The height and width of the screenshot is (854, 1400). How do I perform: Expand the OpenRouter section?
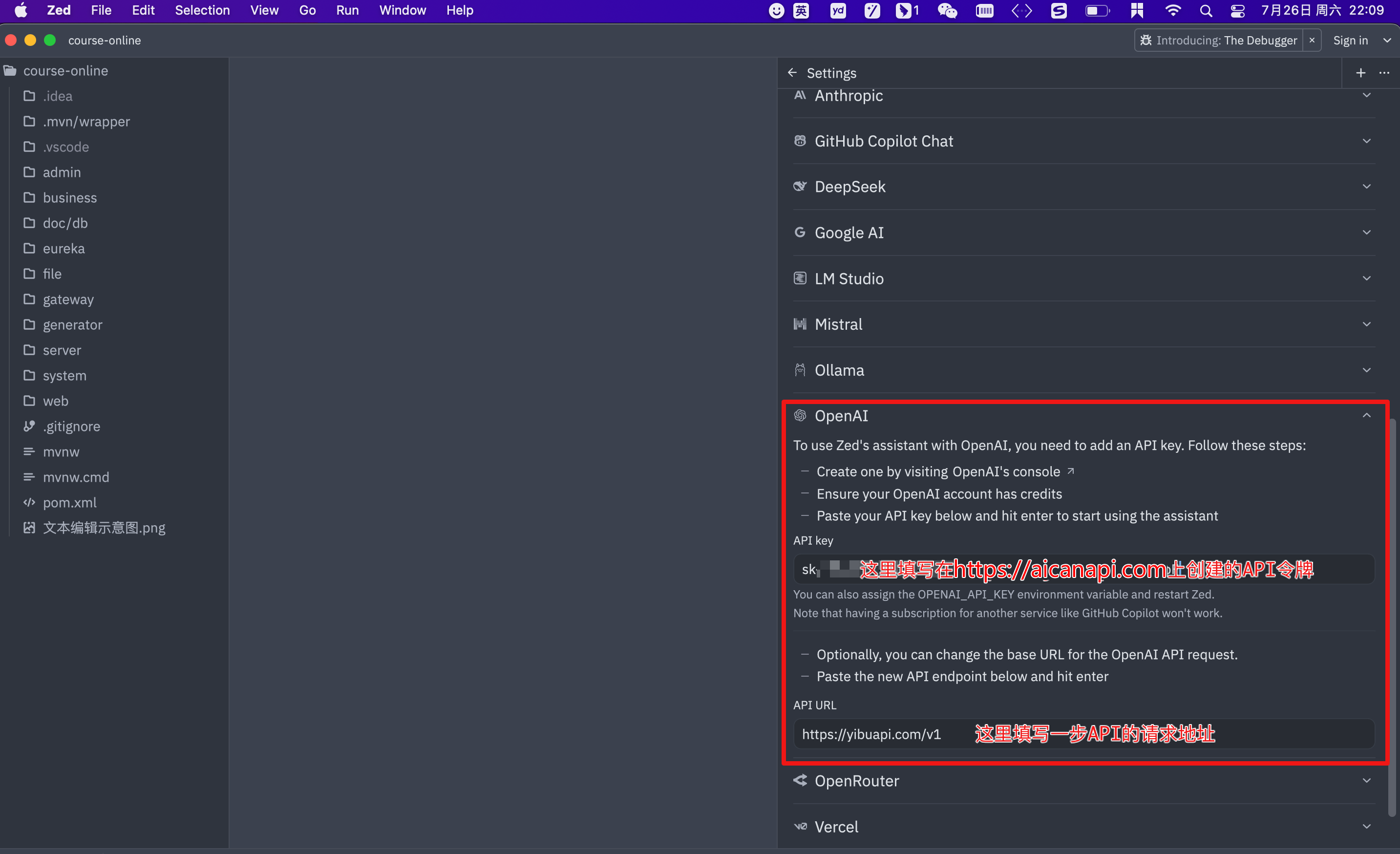pyautogui.click(x=1366, y=780)
